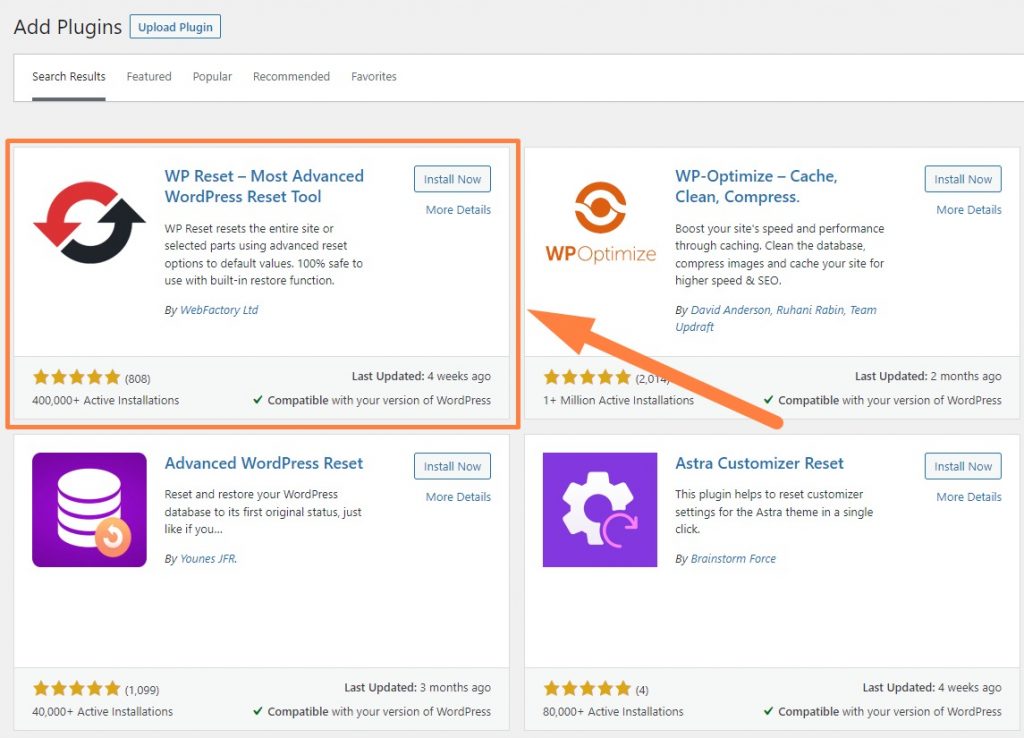Open the Search Results tab
This screenshot has width=1024, height=738.
coord(69,76)
